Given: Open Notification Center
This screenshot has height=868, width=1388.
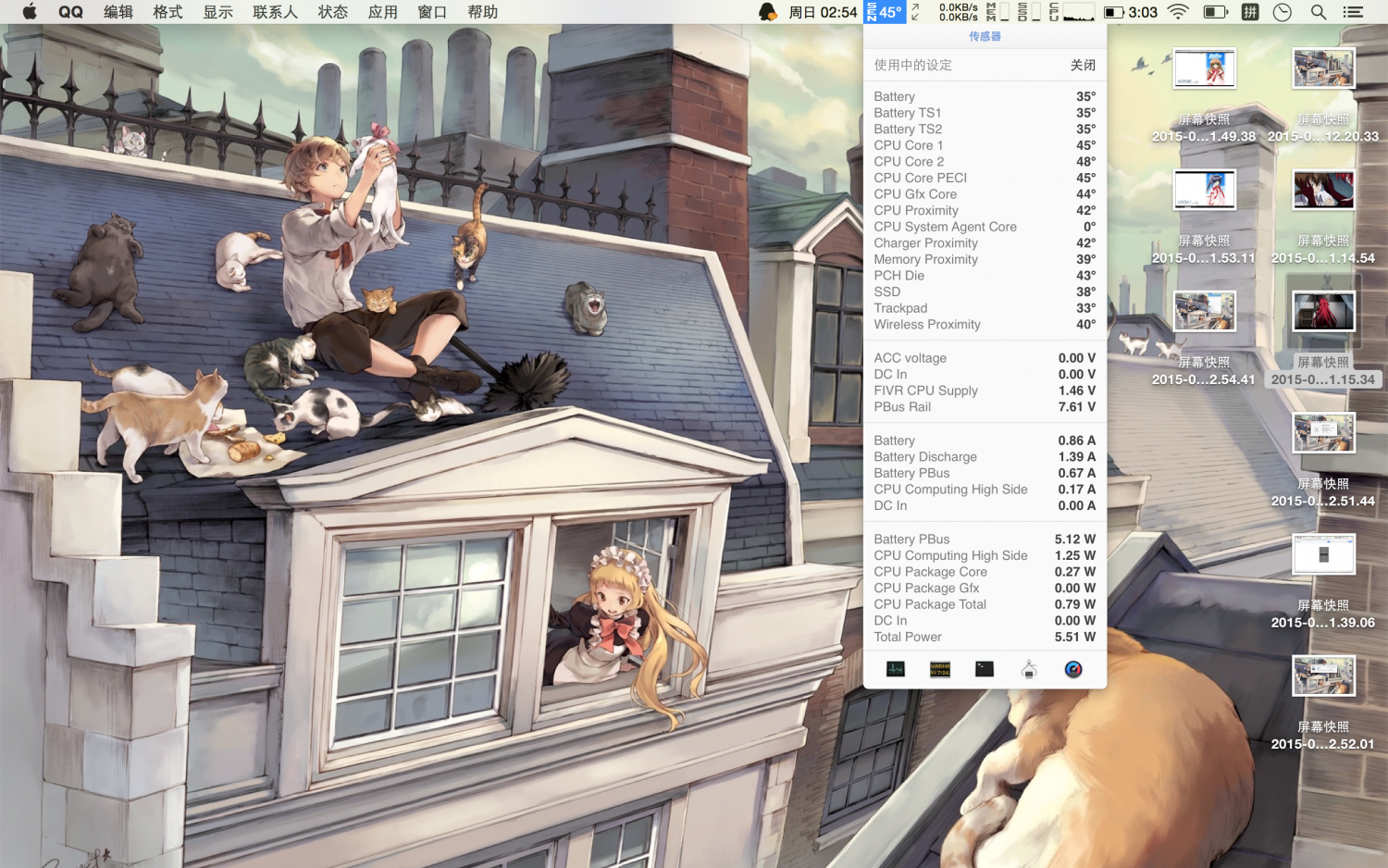Looking at the screenshot, I should tap(1353, 12).
